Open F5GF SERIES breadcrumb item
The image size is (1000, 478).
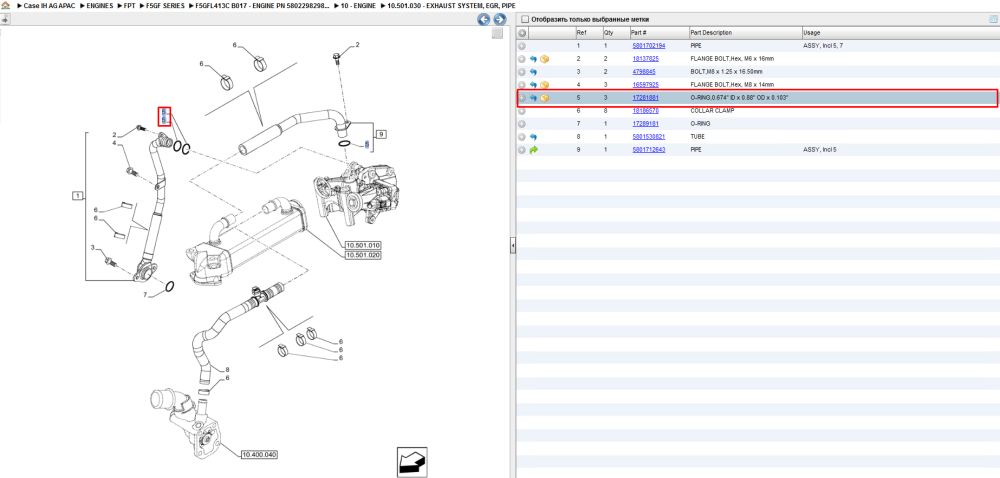coord(166,5)
